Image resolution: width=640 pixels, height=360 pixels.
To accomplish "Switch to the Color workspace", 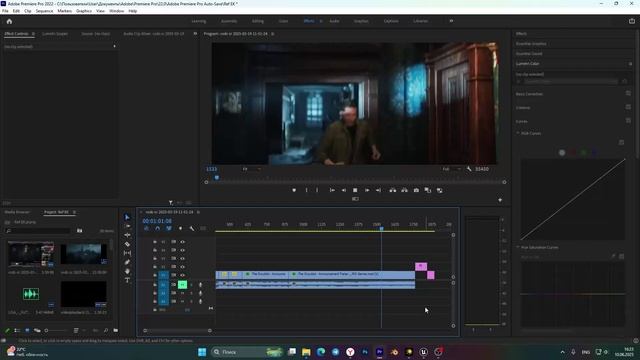I will [283, 21].
